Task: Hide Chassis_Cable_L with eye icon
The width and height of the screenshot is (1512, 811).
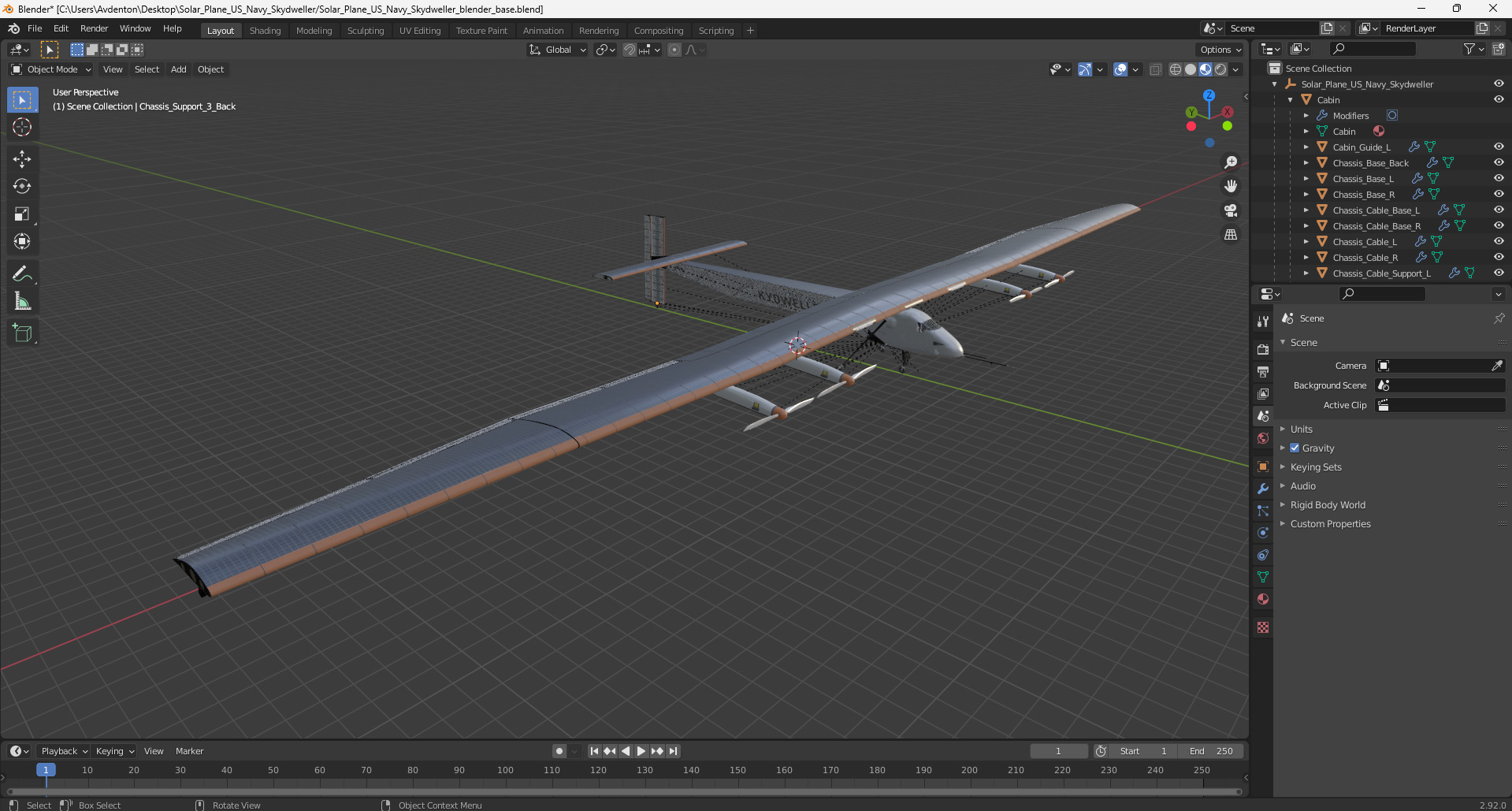Action: (1499, 241)
